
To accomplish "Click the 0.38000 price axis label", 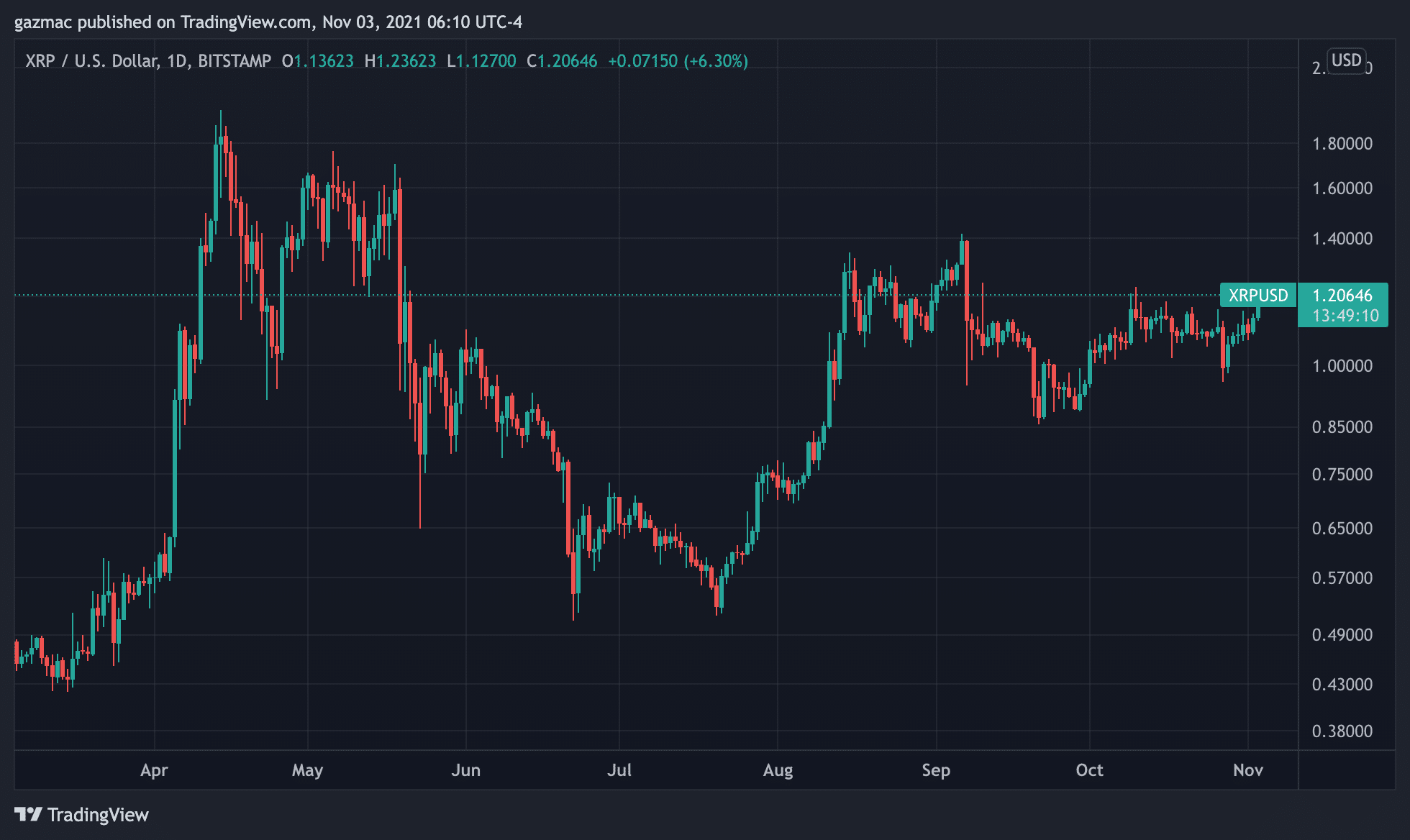I will (x=1342, y=731).
